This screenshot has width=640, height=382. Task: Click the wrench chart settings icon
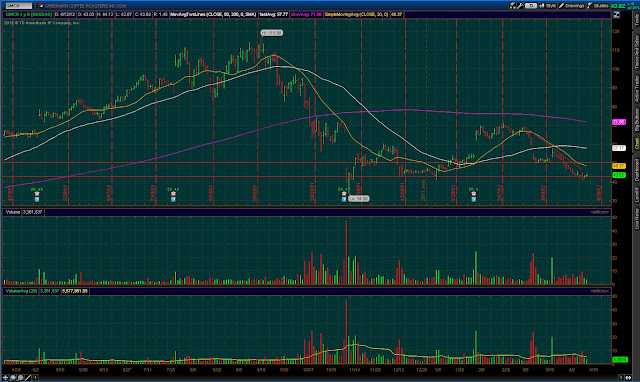click(520, 6)
